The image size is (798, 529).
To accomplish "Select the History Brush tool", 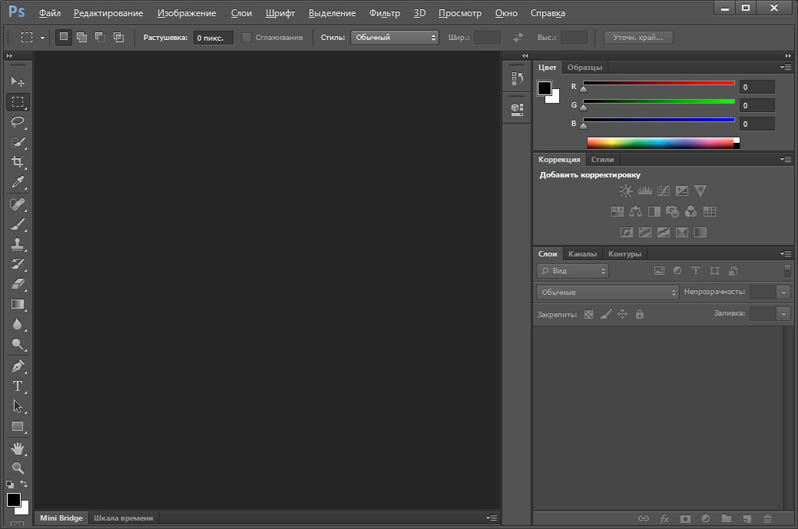I will coord(17,264).
